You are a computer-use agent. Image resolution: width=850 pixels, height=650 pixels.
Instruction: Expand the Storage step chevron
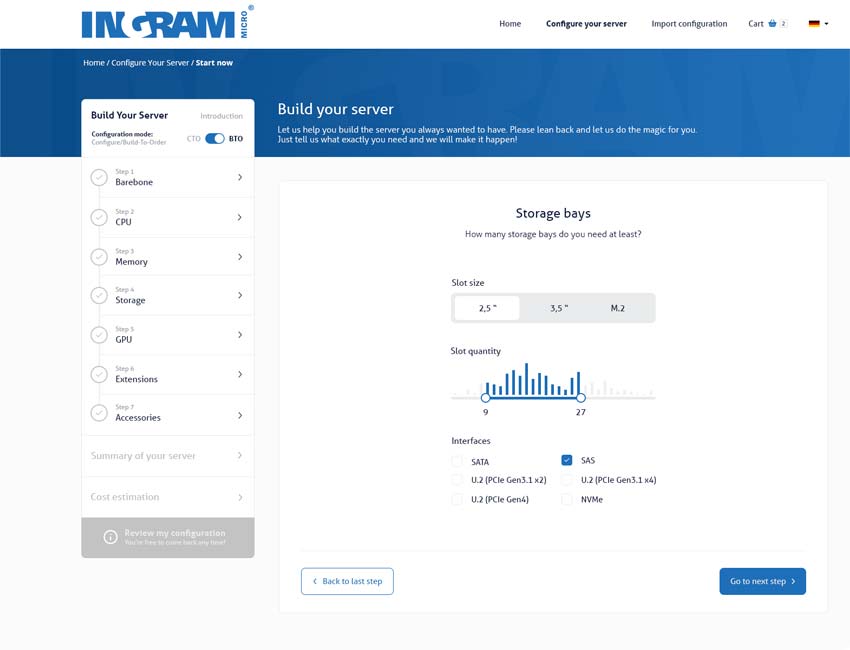click(x=240, y=296)
